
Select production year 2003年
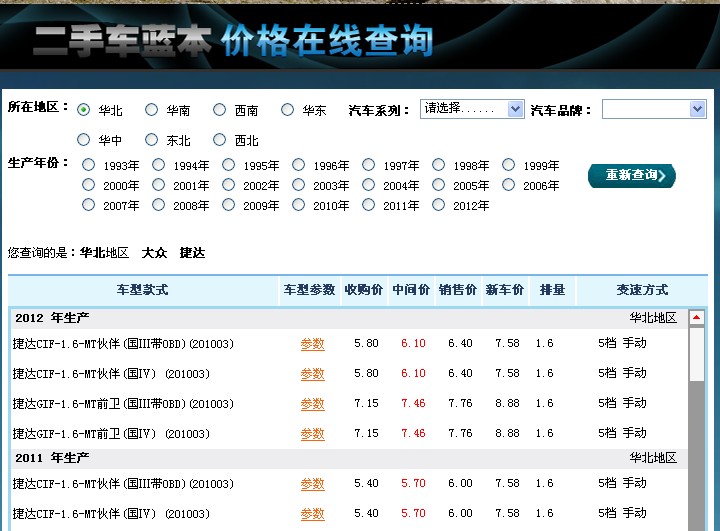pyautogui.click(x=298, y=185)
